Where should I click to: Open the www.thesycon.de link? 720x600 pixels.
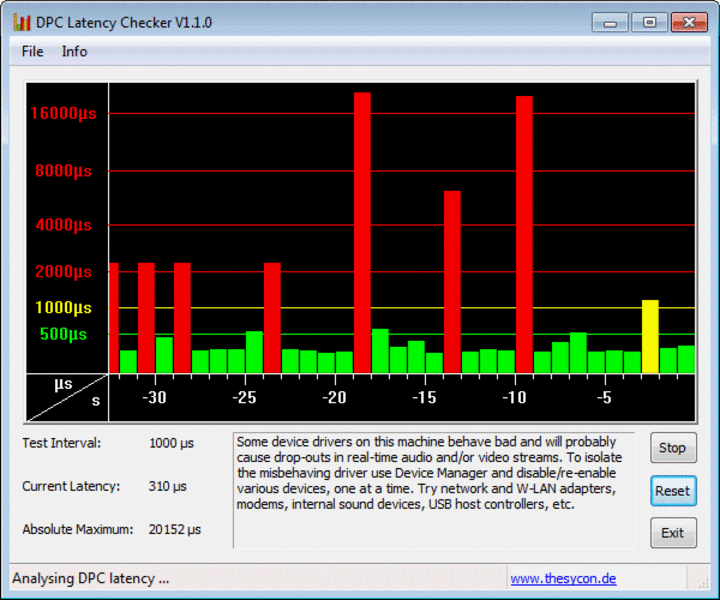[x=563, y=578]
